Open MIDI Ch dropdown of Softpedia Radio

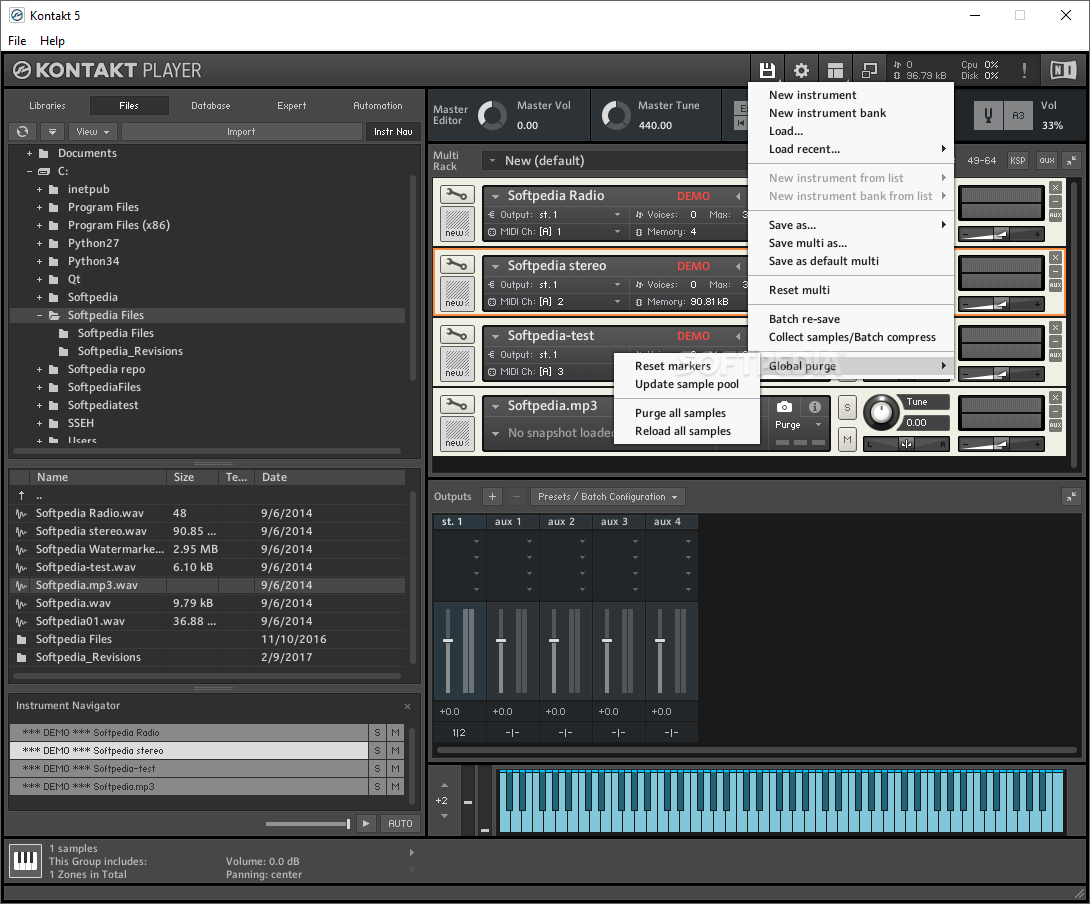point(555,232)
